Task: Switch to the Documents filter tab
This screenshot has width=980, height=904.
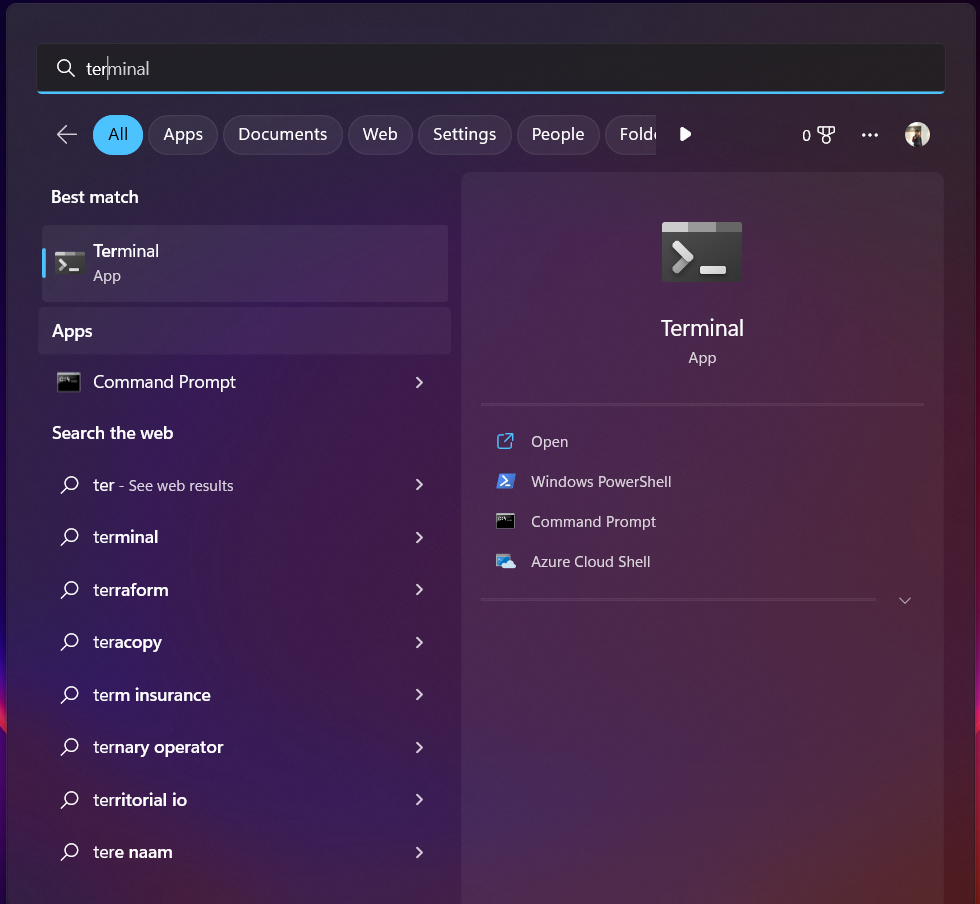Action: 282,134
